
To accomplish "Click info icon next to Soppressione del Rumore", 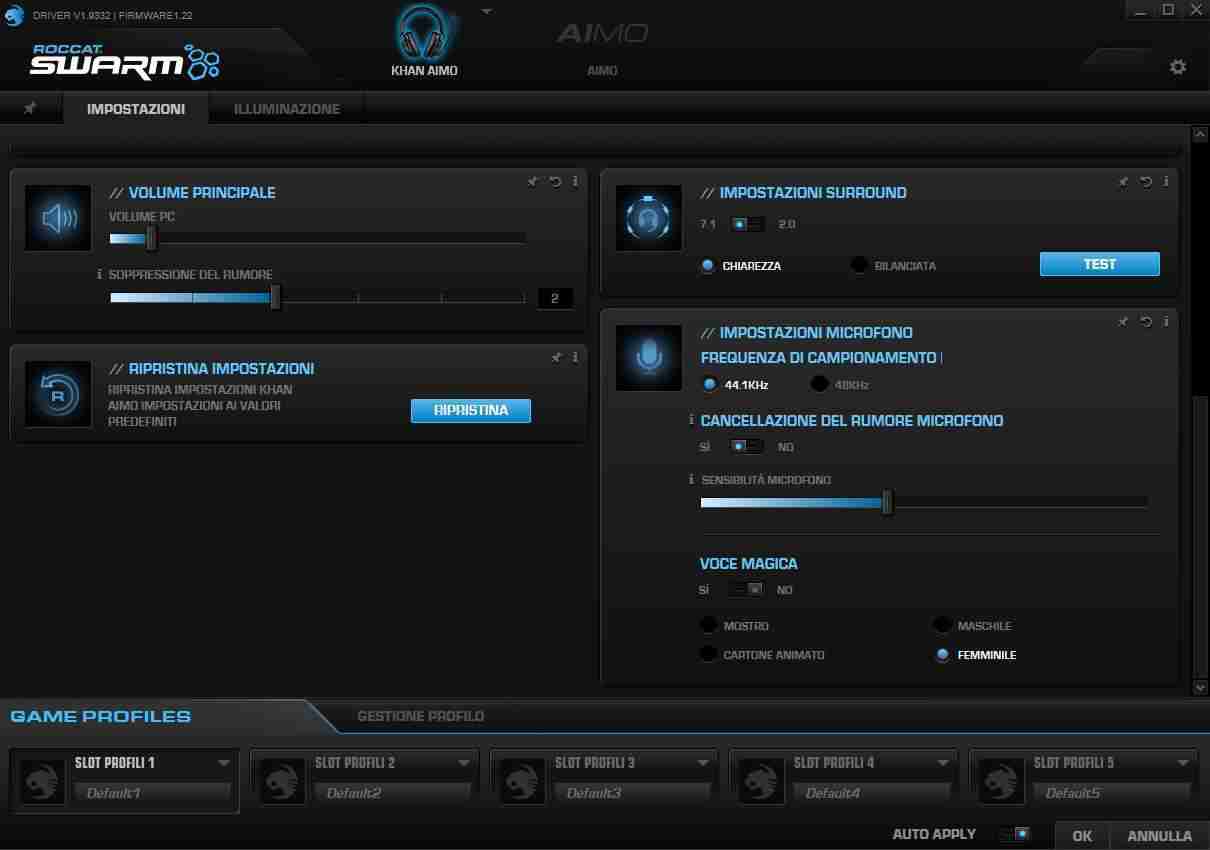I will click(99, 274).
